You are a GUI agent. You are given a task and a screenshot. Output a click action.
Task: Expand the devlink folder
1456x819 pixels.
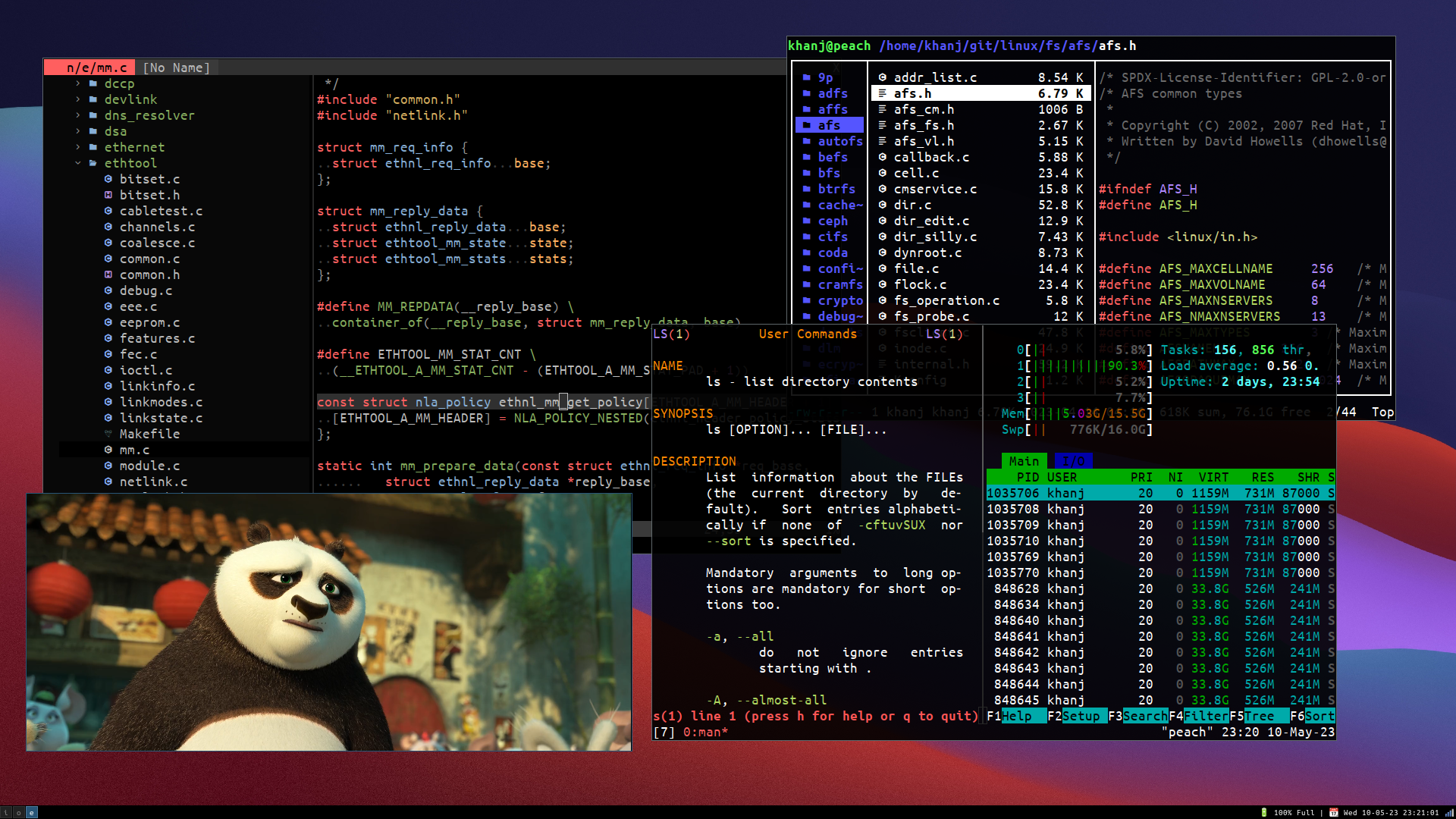(x=78, y=99)
